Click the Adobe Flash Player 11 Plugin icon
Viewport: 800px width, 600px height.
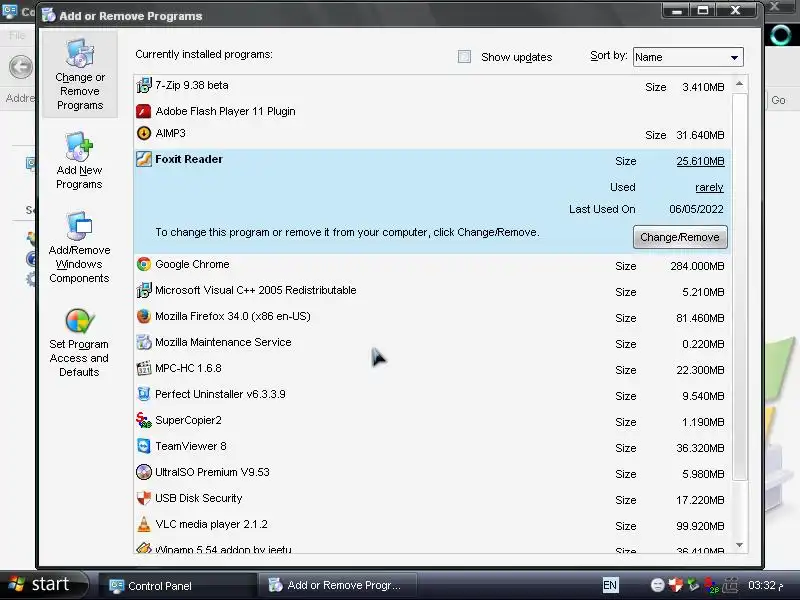144,111
